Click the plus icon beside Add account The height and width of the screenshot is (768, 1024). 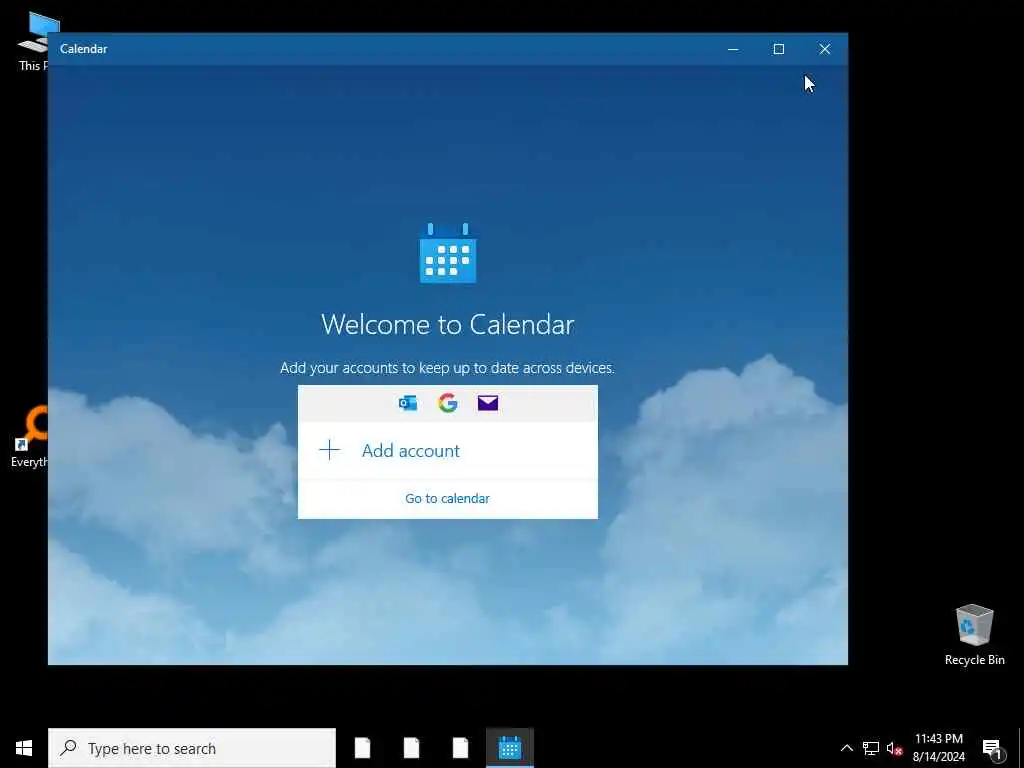tap(329, 450)
